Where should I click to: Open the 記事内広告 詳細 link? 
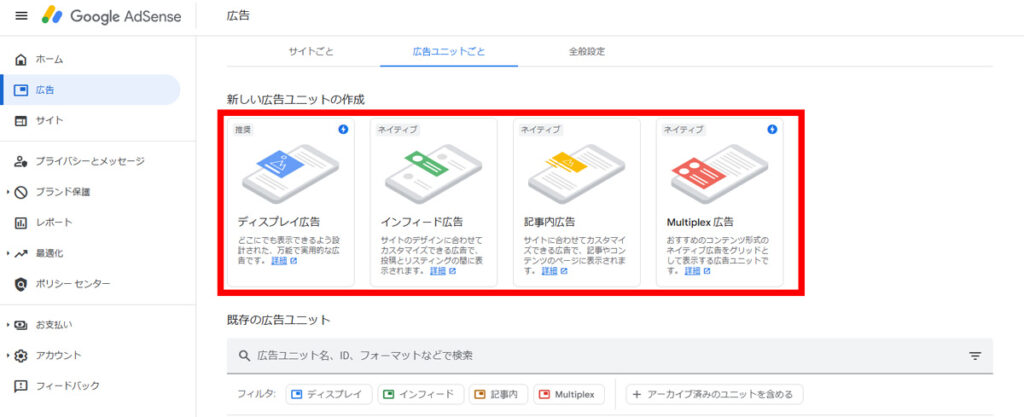(549, 271)
